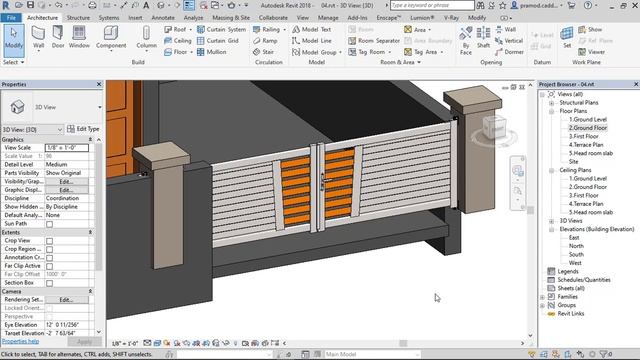The image size is (640, 360).
Task: Enable the Far Clip Active checkbox
Action: 49,266
